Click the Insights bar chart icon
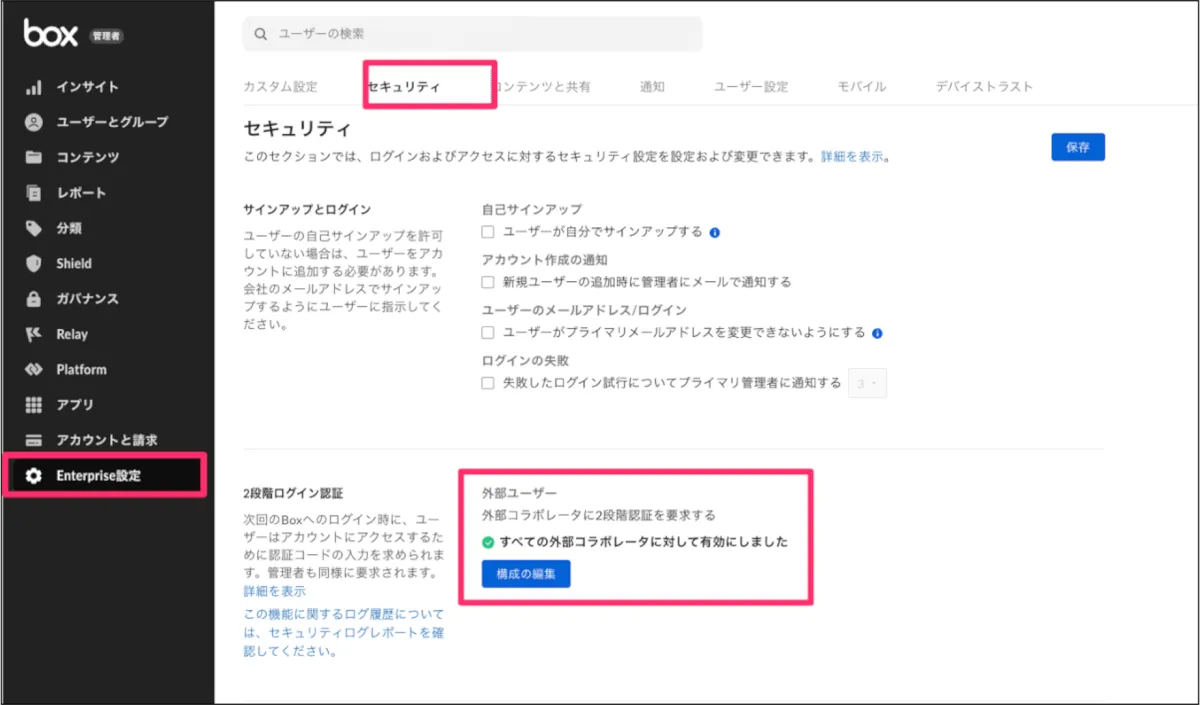The width and height of the screenshot is (1200, 705). 34,87
